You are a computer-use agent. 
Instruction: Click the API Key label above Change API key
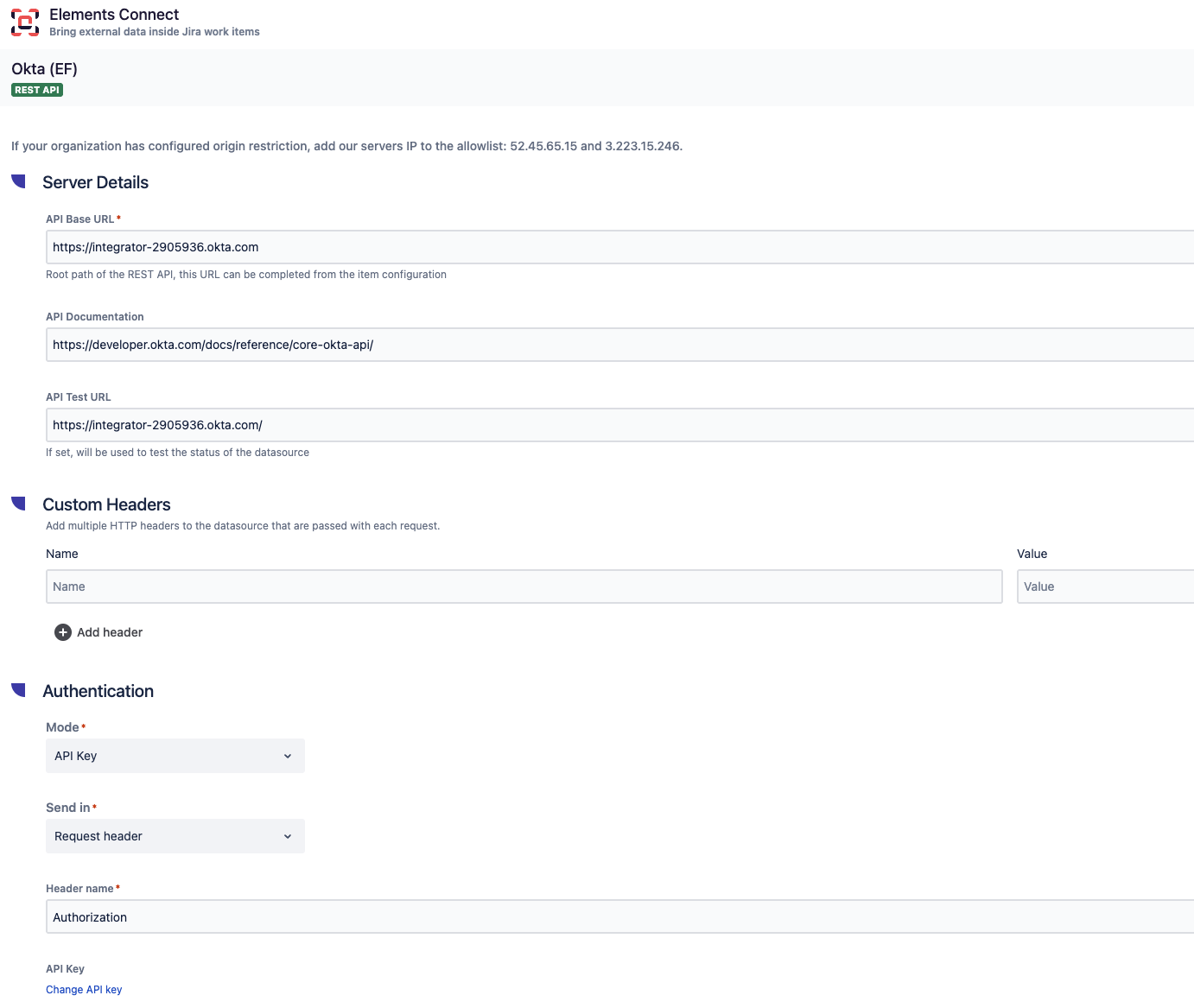[65, 969]
